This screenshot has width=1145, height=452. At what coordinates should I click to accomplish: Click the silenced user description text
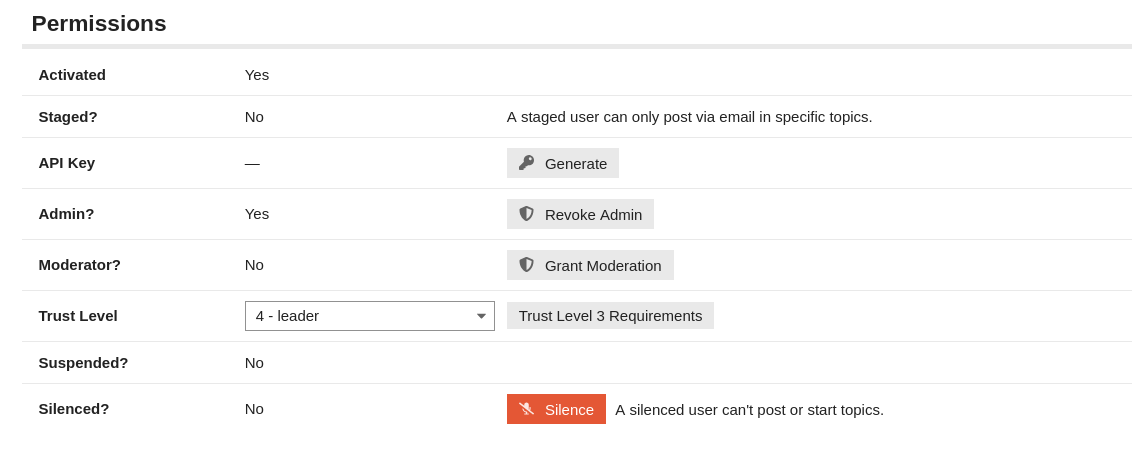[x=749, y=410]
